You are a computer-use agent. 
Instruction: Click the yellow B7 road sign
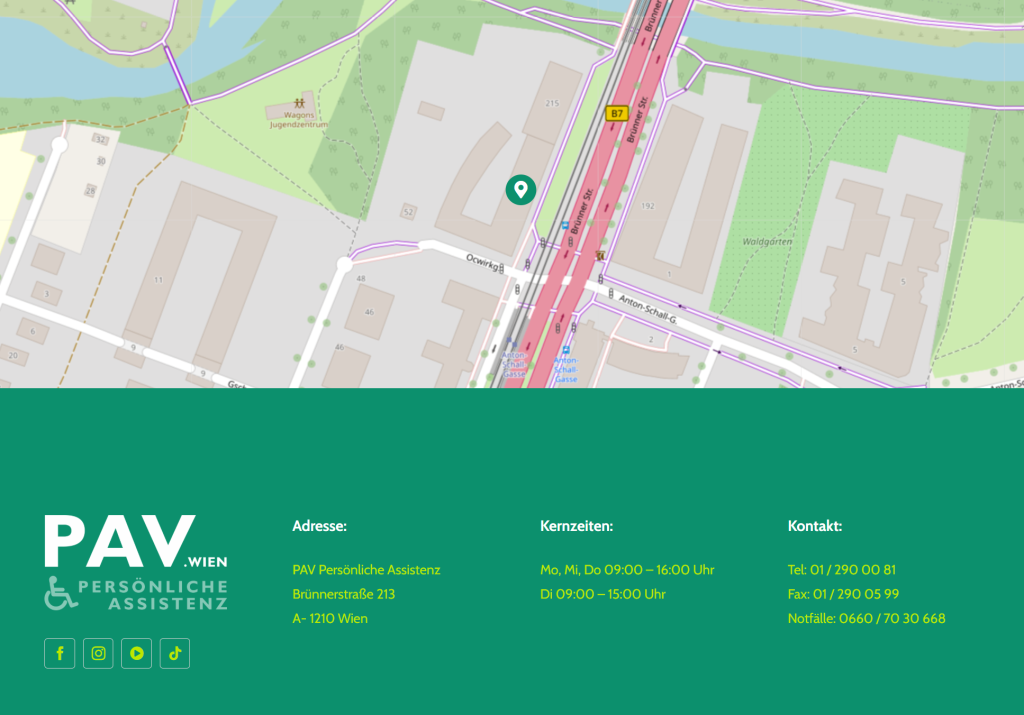pyautogui.click(x=616, y=114)
